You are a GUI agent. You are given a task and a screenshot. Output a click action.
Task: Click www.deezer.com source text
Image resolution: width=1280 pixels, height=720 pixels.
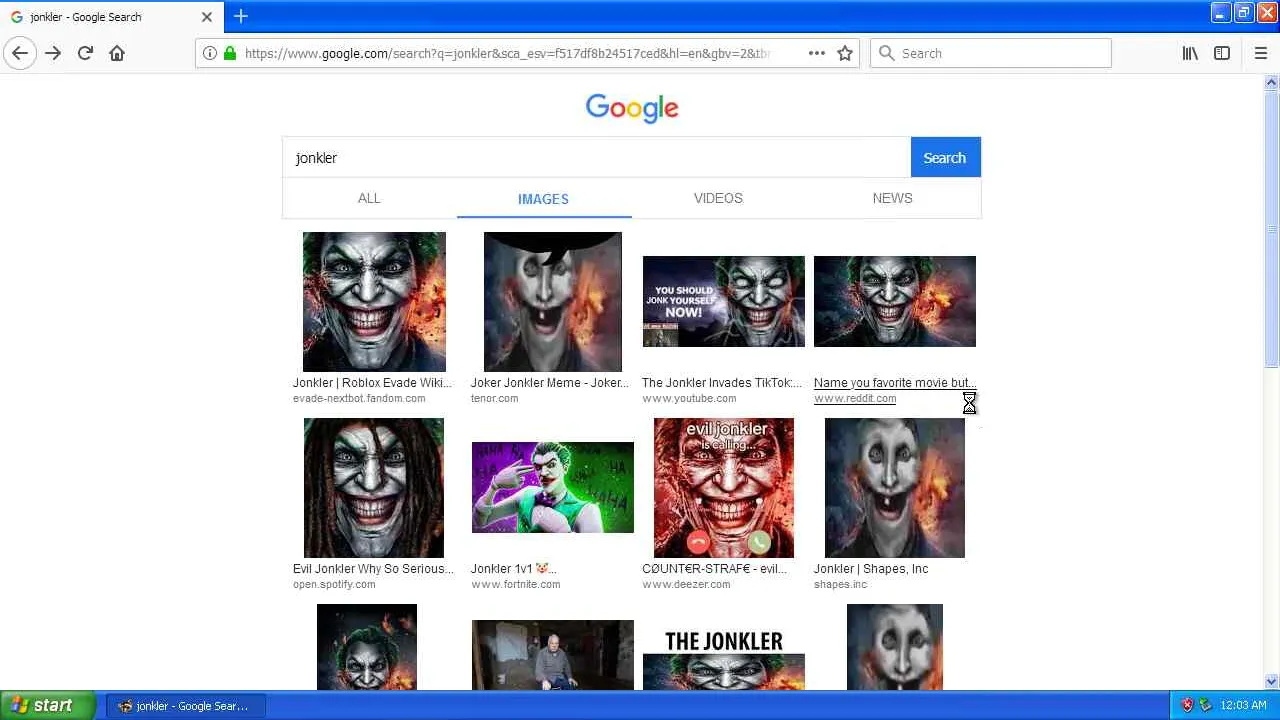[x=686, y=584]
